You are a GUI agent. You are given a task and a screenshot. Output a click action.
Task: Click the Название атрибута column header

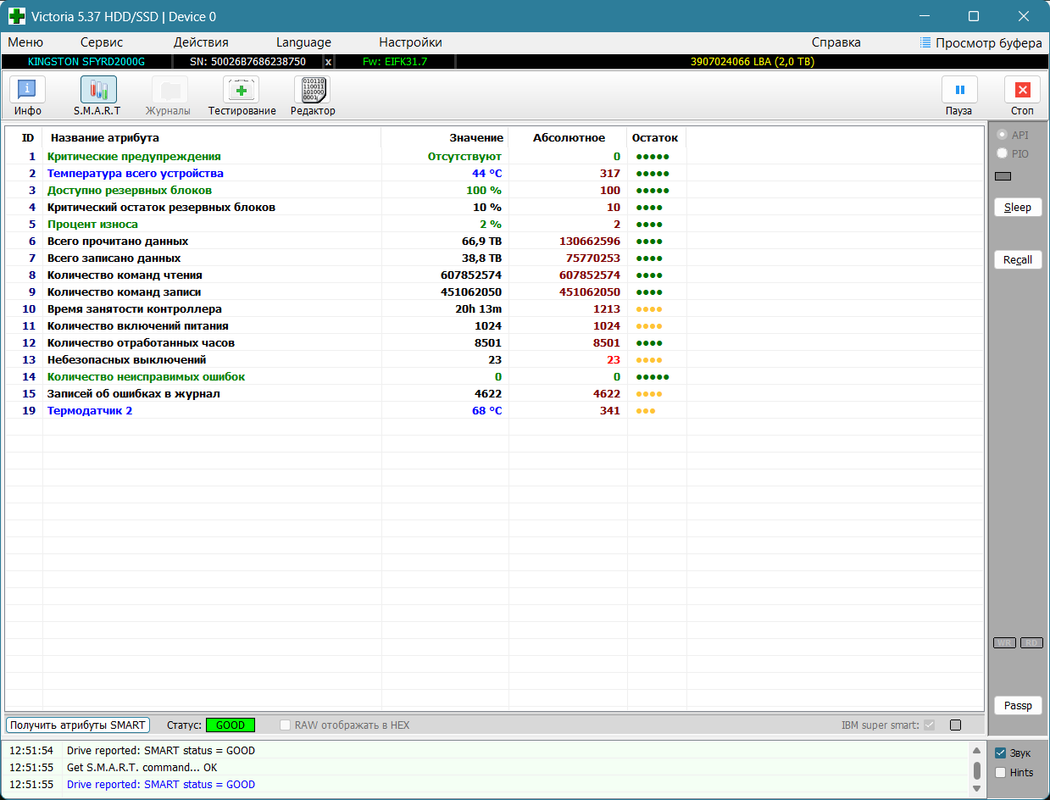[212, 138]
